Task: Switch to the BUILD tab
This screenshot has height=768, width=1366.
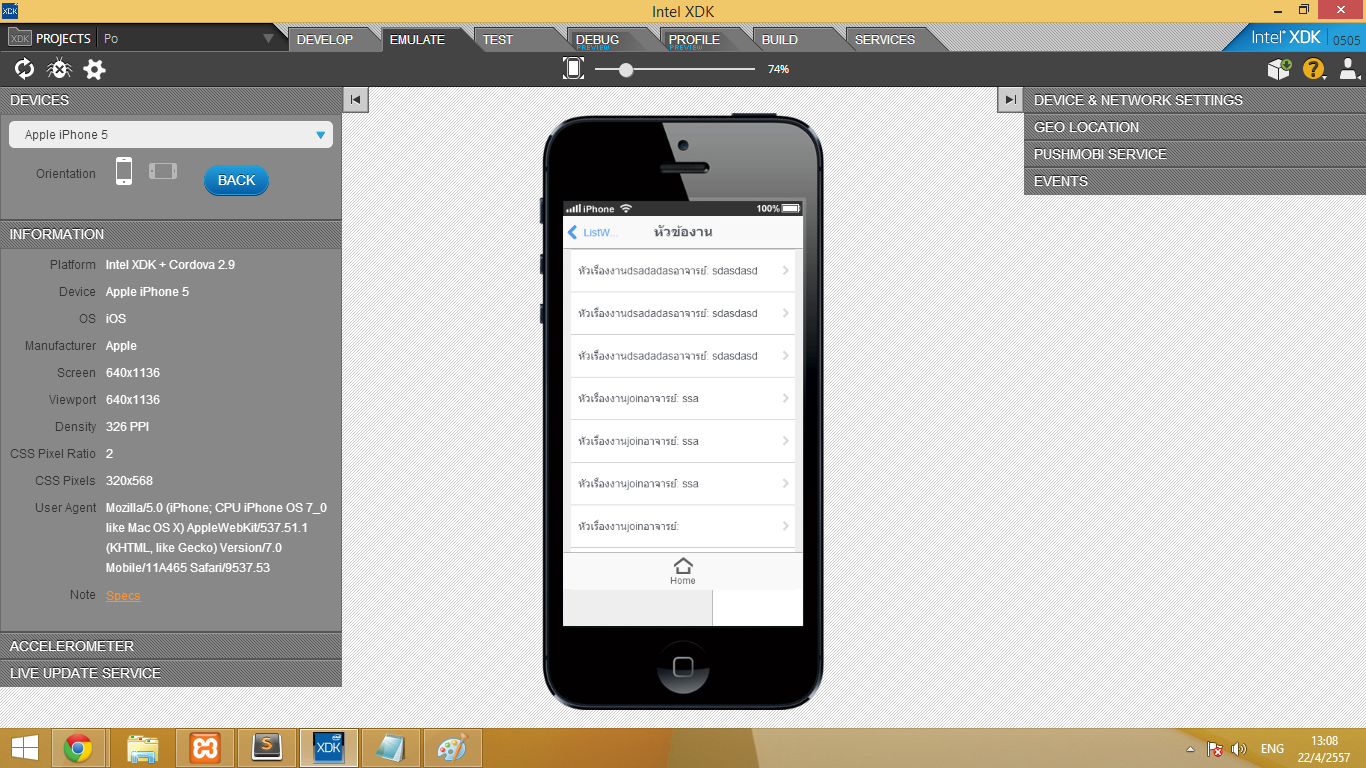Action: coord(780,40)
